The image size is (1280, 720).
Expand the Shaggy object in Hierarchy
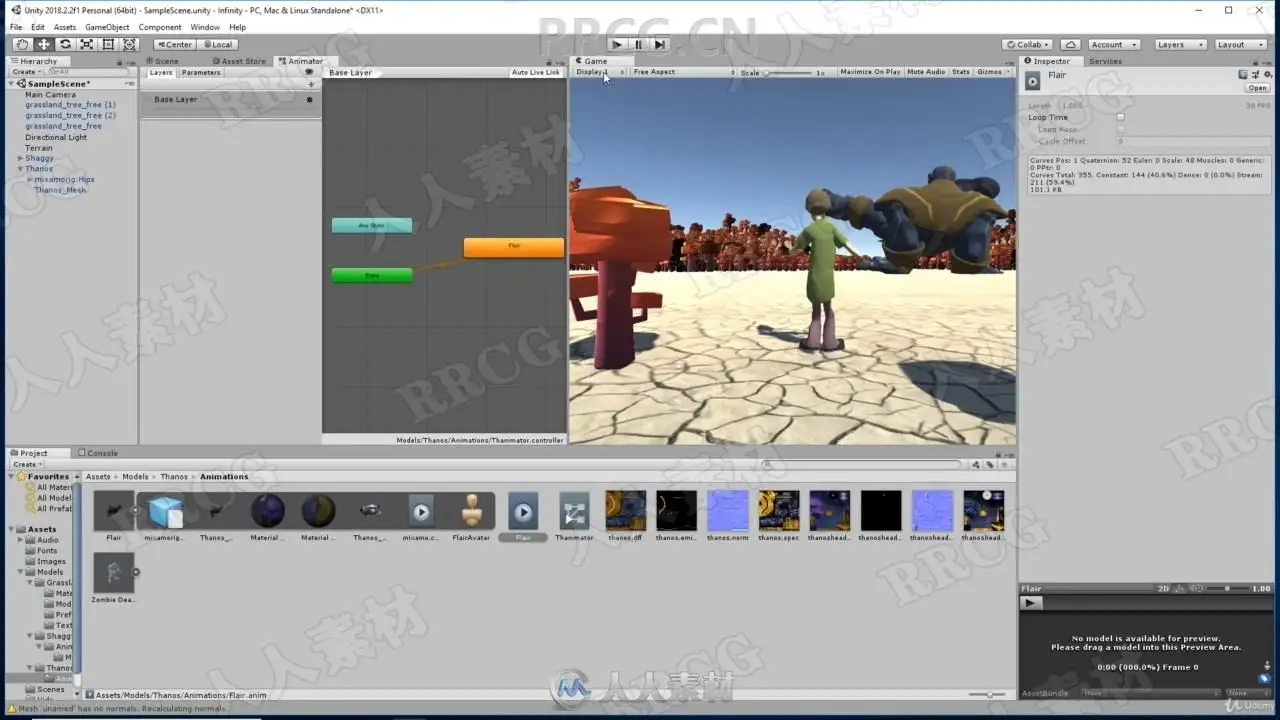click(x=20, y=158)
